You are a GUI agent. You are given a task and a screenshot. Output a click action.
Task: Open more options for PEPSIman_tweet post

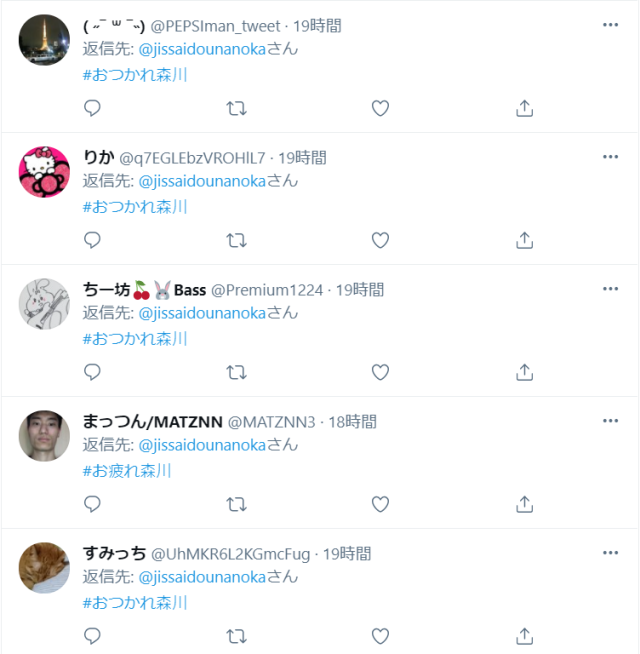pos(610,25)
